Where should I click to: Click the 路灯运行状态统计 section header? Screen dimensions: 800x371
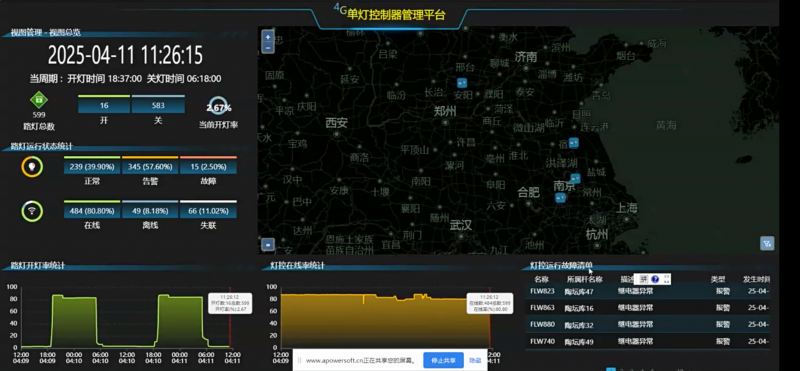[42, 146]
